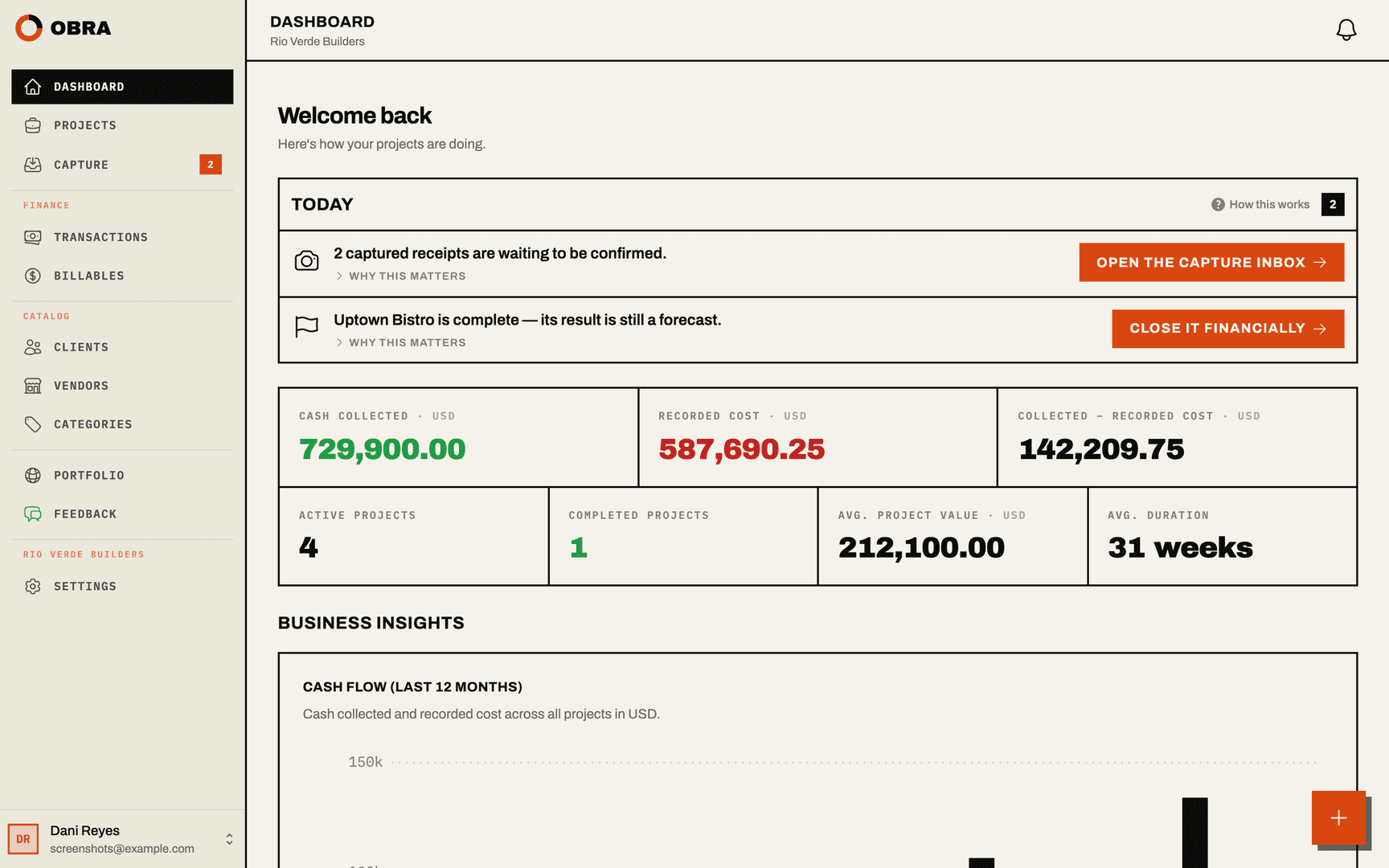Viewport: 1389px width, 868px height.
Task: Click the orange 2 badge beside Capture
Action: click(211, 165)
